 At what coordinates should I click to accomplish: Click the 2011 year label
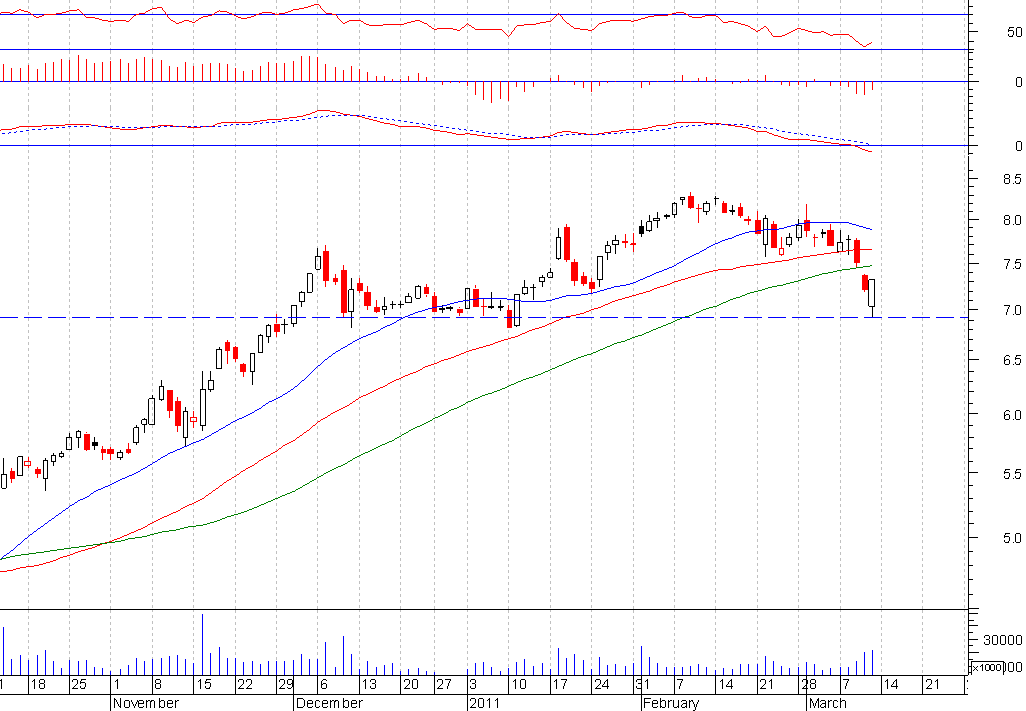(x=484, y=703)
